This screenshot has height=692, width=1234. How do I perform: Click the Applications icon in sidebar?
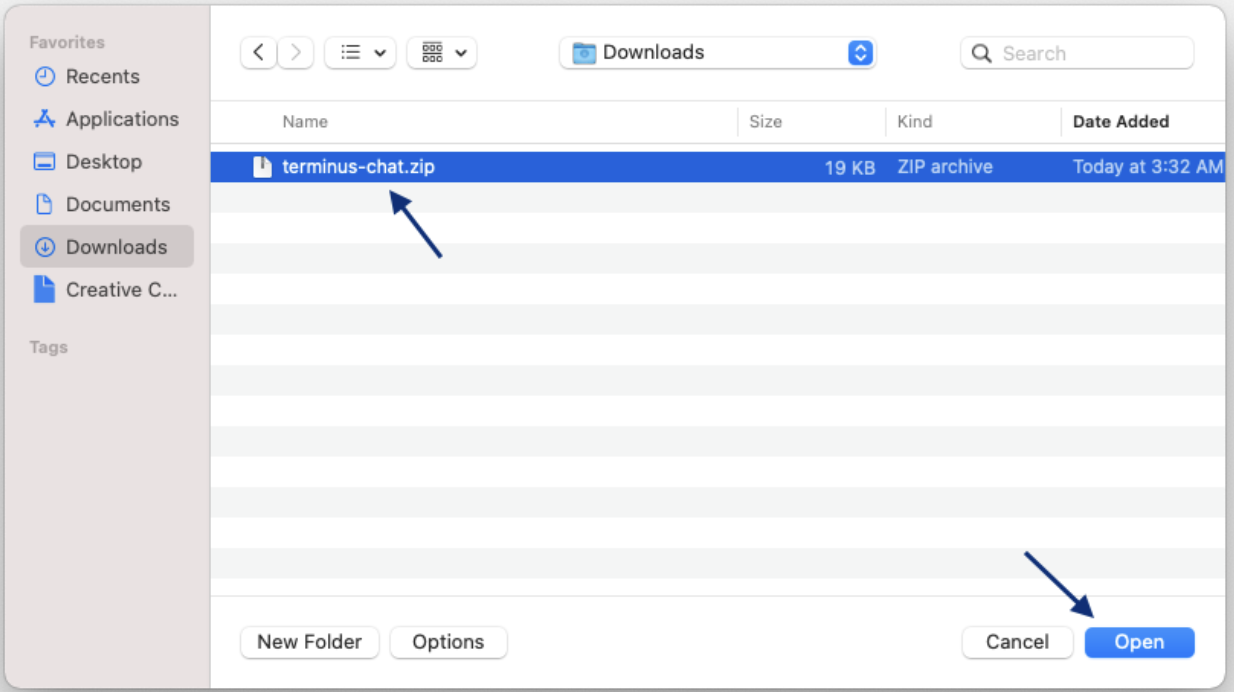[x=44, y=119]
